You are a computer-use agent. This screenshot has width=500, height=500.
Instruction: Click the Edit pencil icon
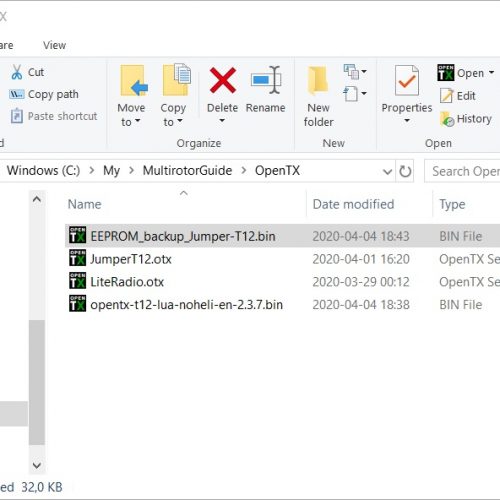point(446,96)
